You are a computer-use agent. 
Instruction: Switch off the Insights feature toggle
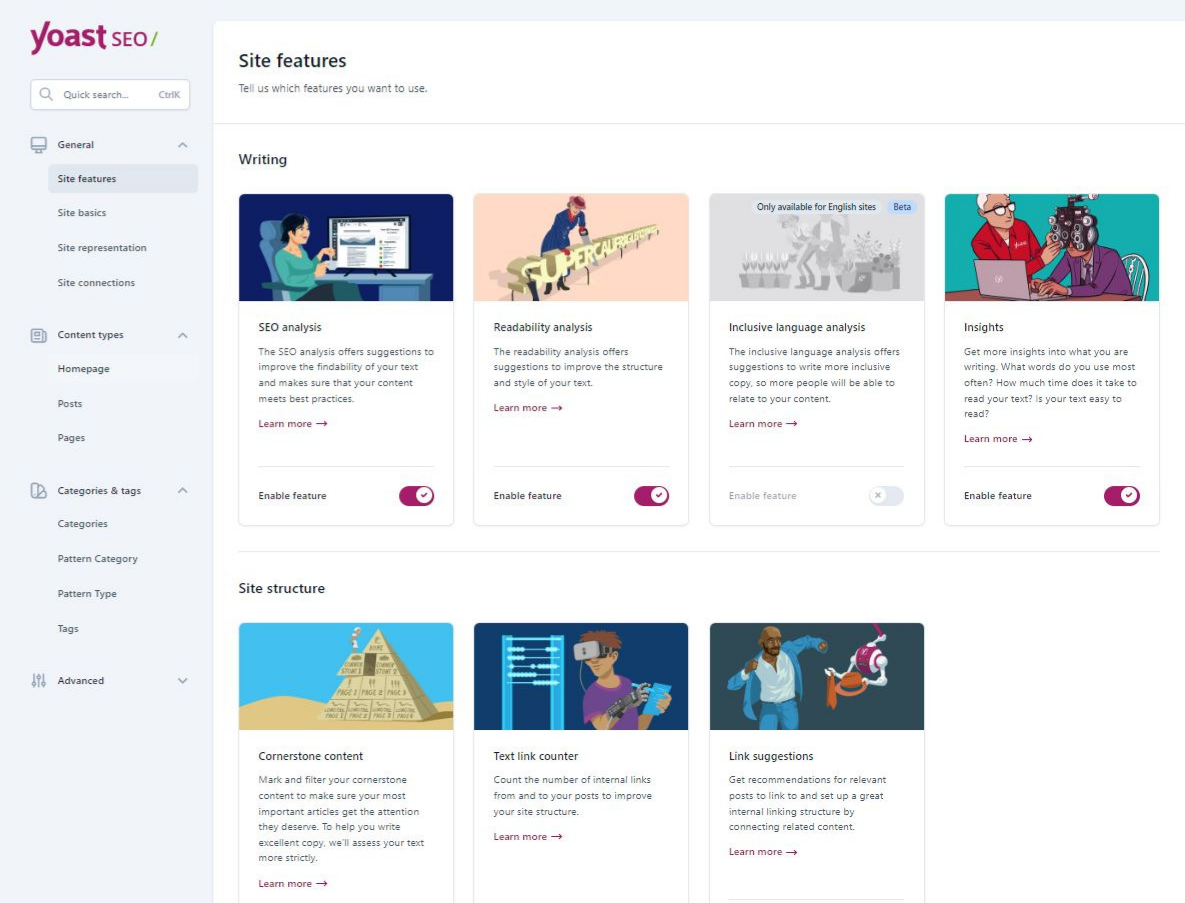pos(1121,496)
